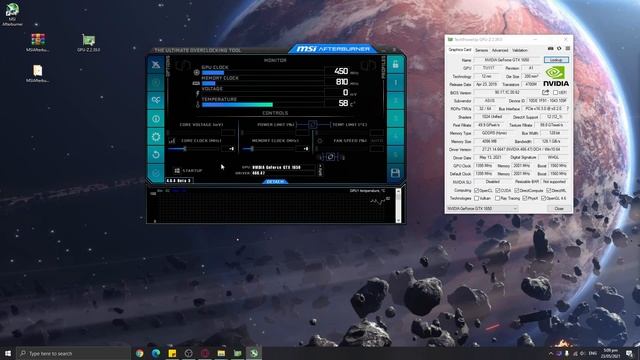Viewport: 640px width, 360px height.
Task: Click the Memory Clock offset value field
Action: pos(302,149)
